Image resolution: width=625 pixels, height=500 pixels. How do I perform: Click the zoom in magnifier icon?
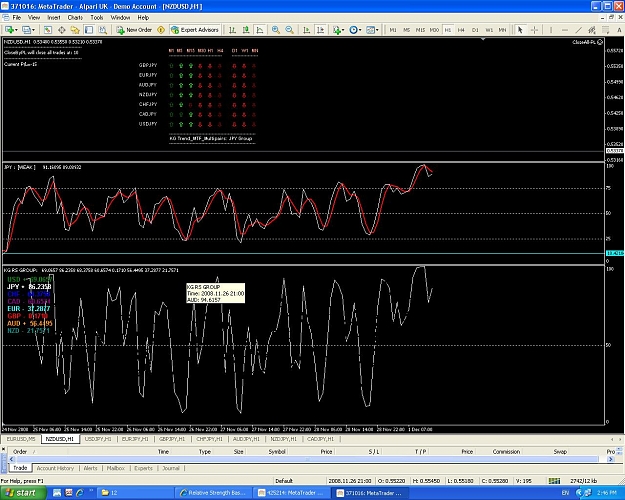(275, 30)
